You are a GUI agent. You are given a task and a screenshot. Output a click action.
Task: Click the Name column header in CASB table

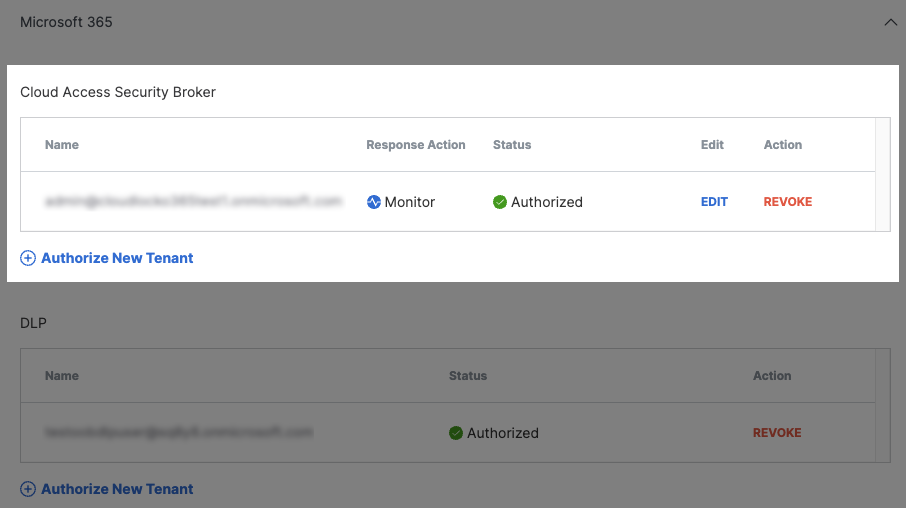(x=62, y=144)
